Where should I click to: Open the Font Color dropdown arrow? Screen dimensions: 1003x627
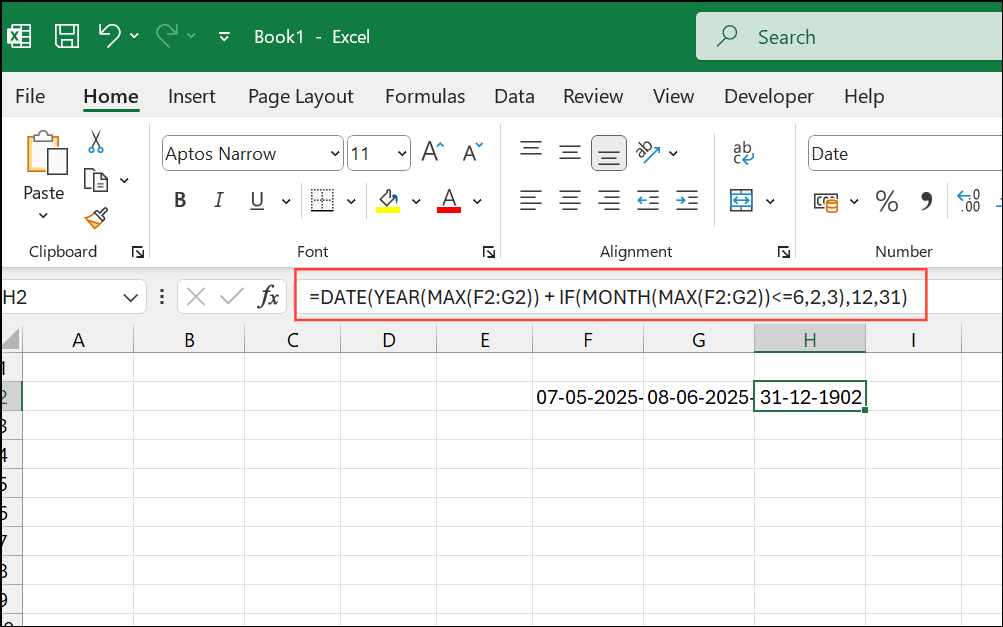click(477, 200)
